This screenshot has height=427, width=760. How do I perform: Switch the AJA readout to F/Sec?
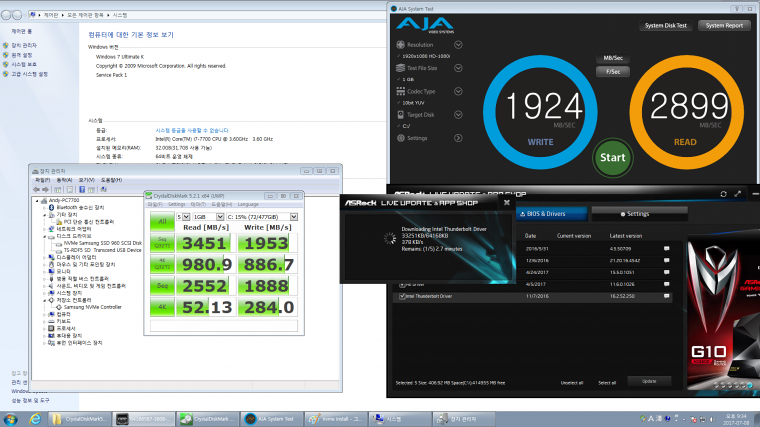(x=613, y=72)
